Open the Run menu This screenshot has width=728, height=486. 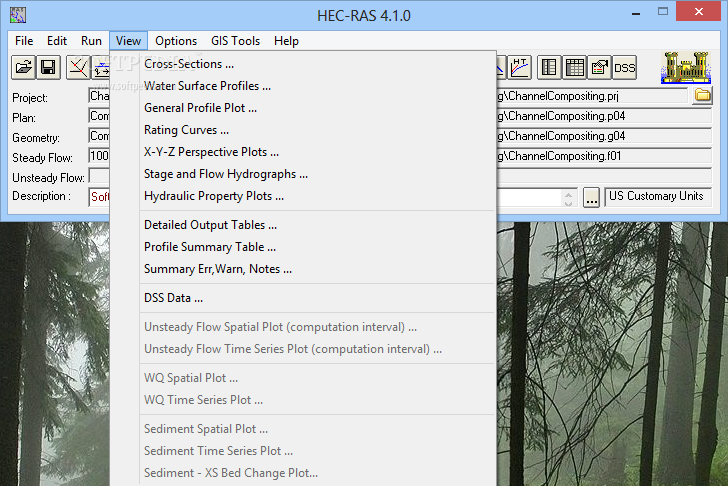coord(91,41)
